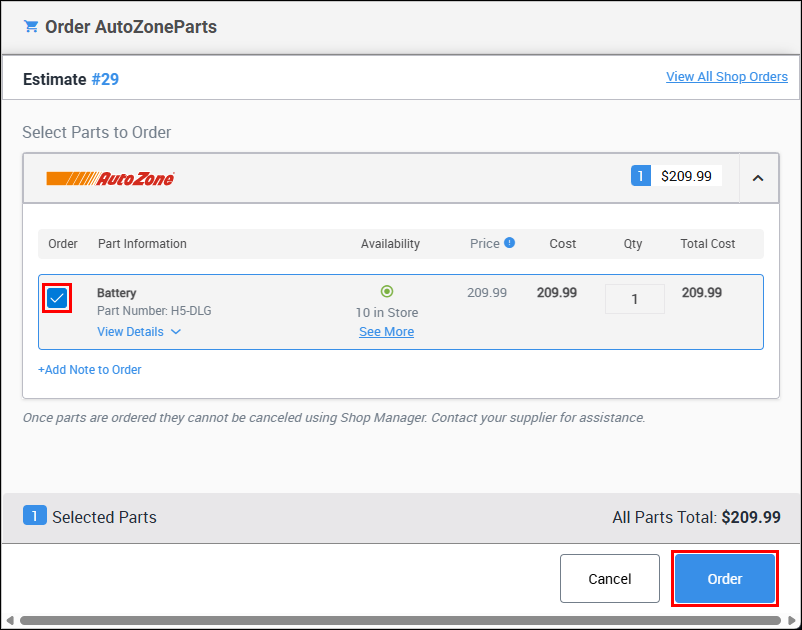Screen dimensions: 802x630
Task: Click the Cost column header
Action: (x=563, y=244)
